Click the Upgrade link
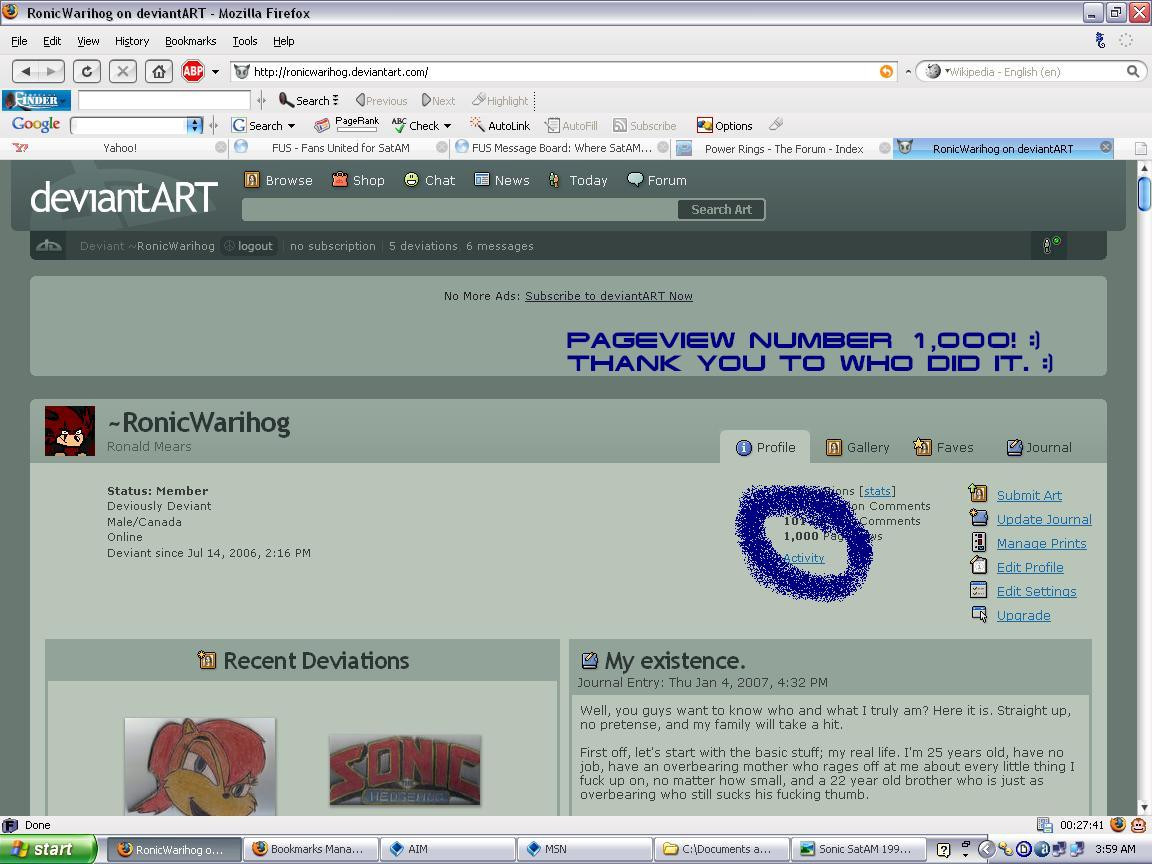The height and width of the screenshot is (864, 1152). (1023, 616)
